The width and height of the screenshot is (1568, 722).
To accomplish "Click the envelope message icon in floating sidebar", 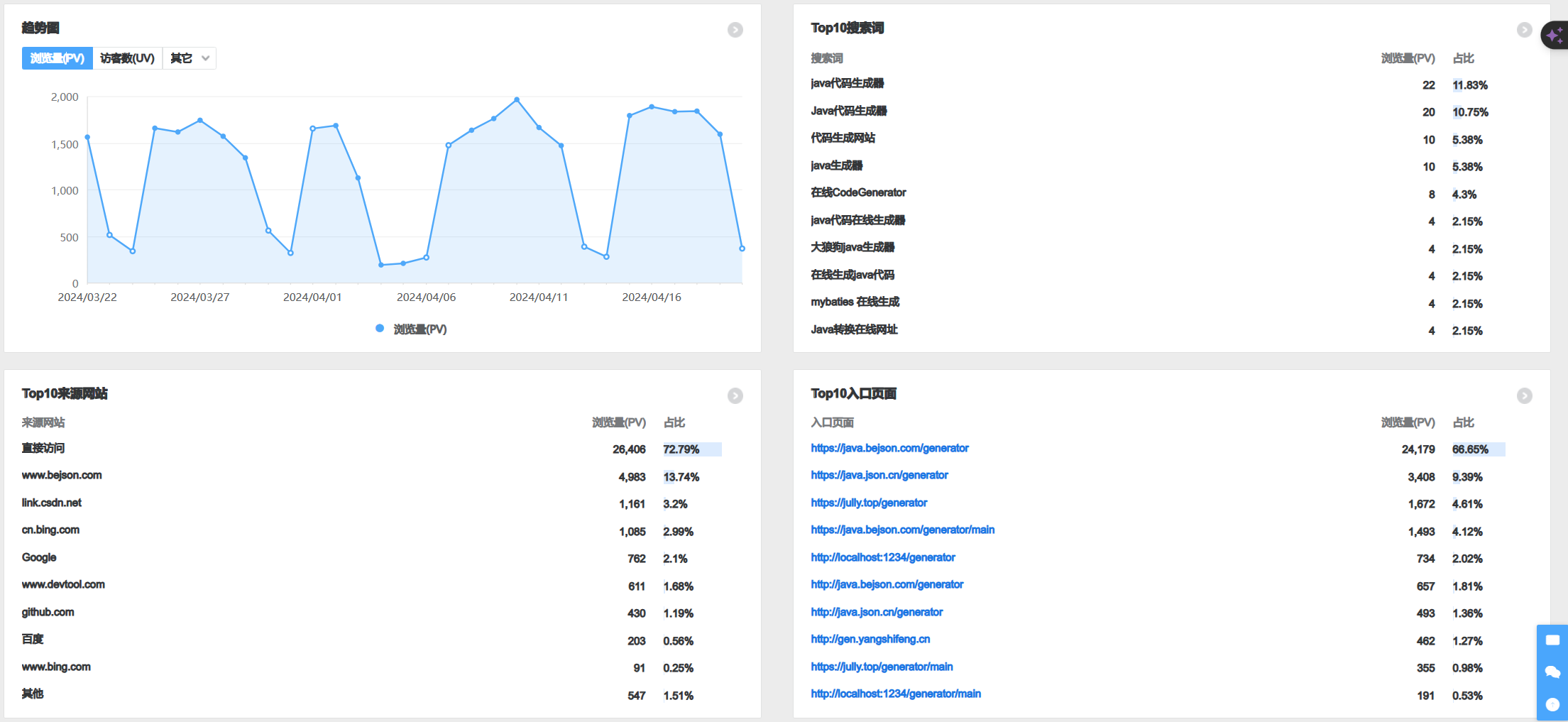I will coord(1552,640).
